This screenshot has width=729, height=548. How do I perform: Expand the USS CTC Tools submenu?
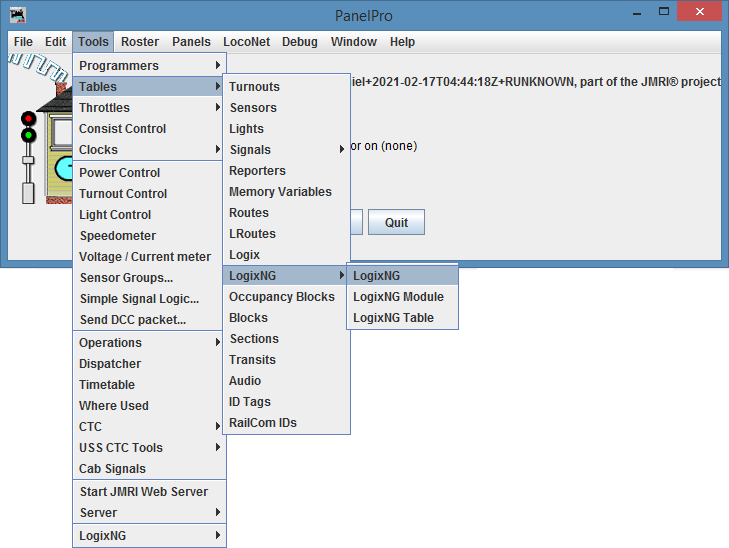tap(149, 448)
